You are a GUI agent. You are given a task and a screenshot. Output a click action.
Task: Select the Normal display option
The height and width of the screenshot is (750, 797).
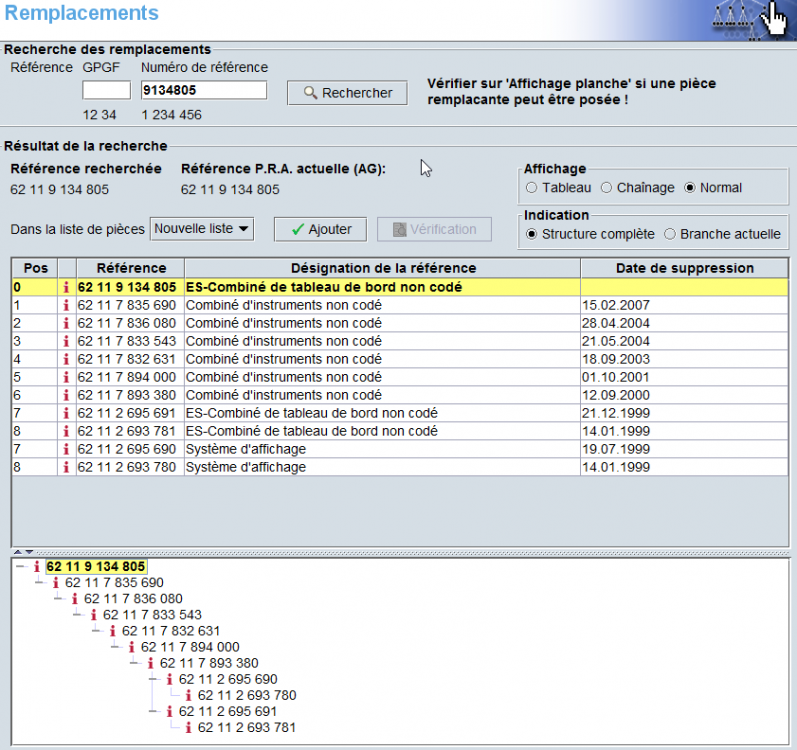pos(690,188)
